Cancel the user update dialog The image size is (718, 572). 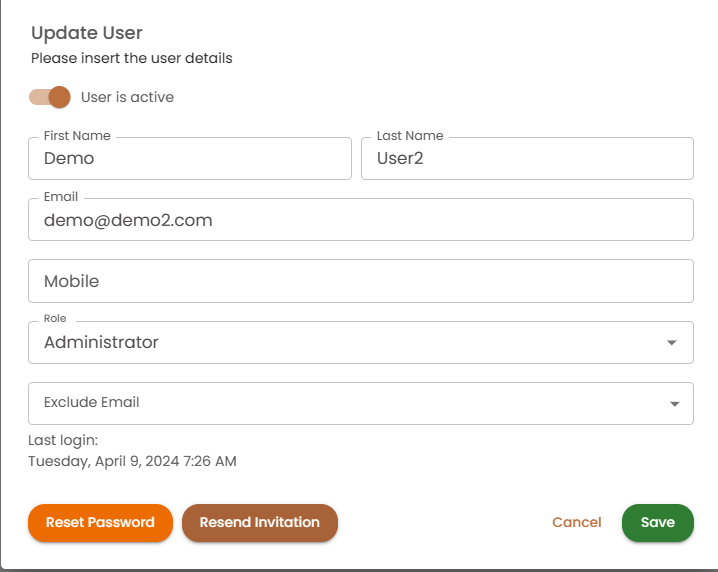pos(577,522)
